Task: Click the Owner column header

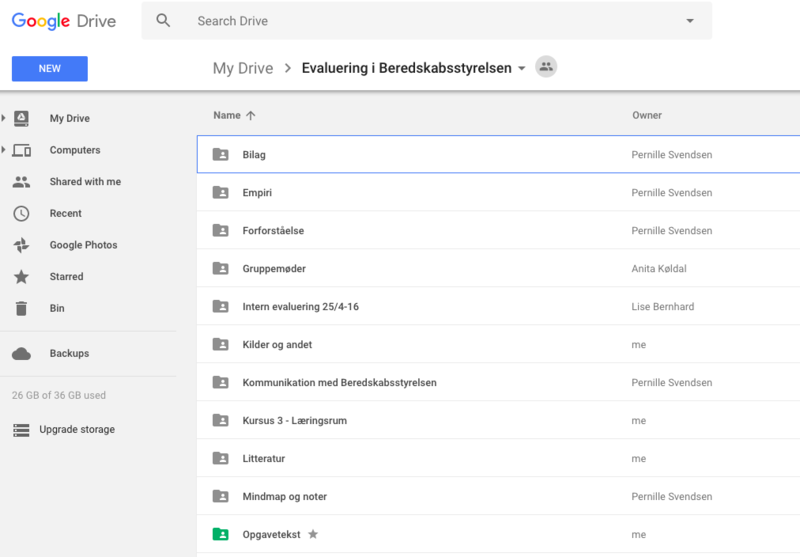Action: 647,115
